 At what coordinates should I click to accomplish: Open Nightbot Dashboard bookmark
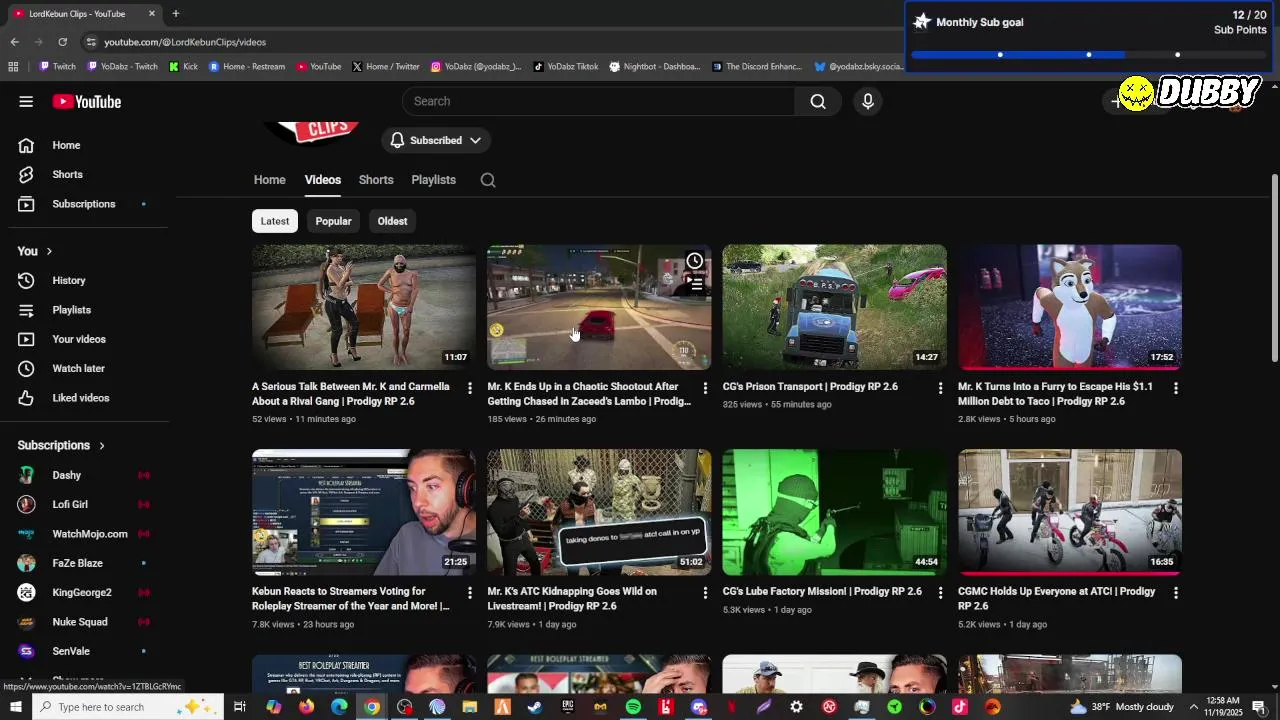click(x=654, y=67)
